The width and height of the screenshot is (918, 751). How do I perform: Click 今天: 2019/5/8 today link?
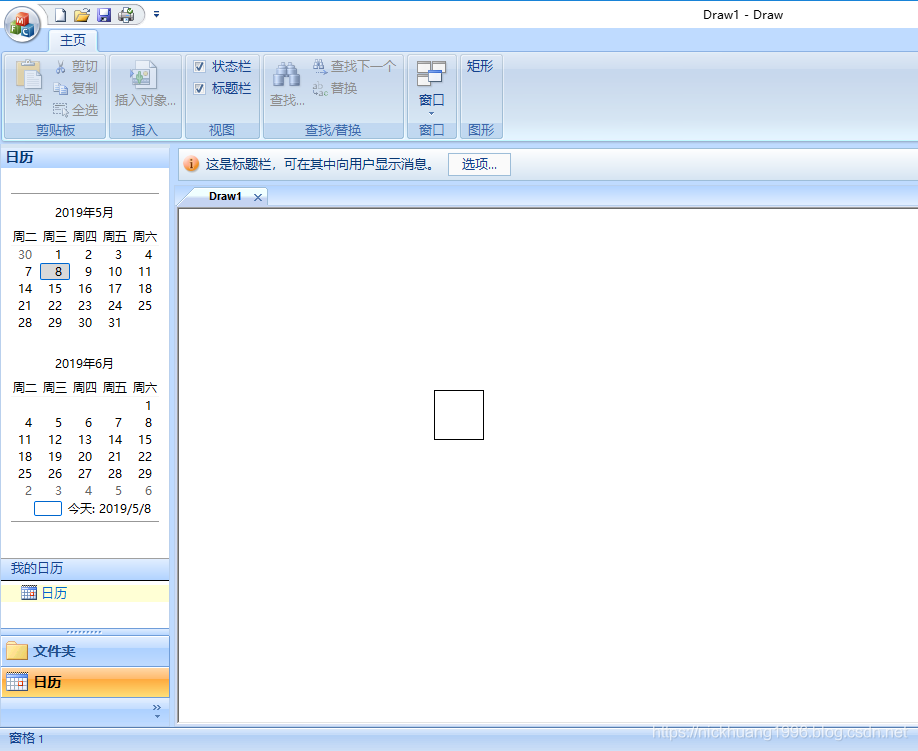point(109,509)
